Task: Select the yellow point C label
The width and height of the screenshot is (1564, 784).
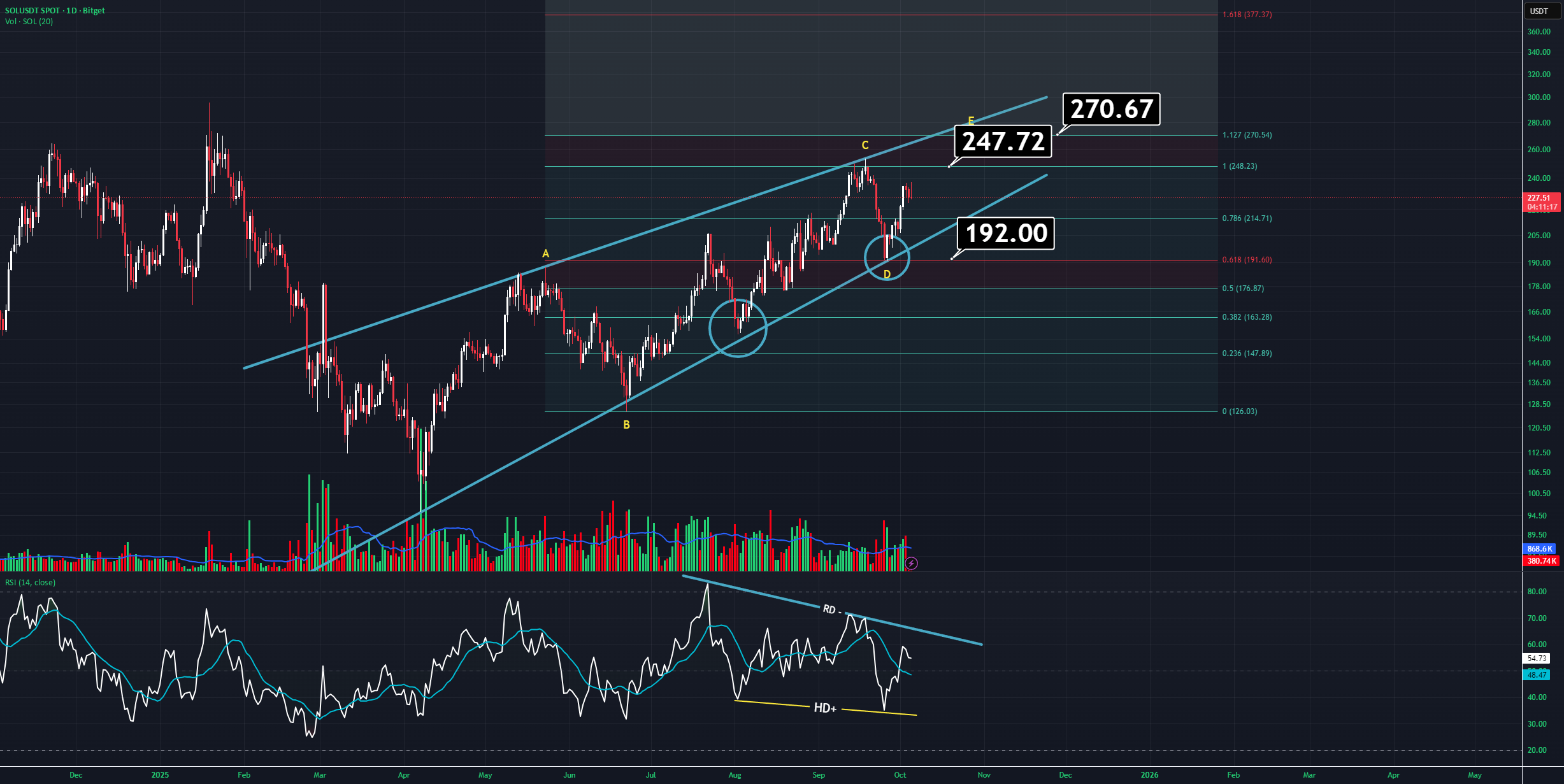Action: click(x=865, y=145)
